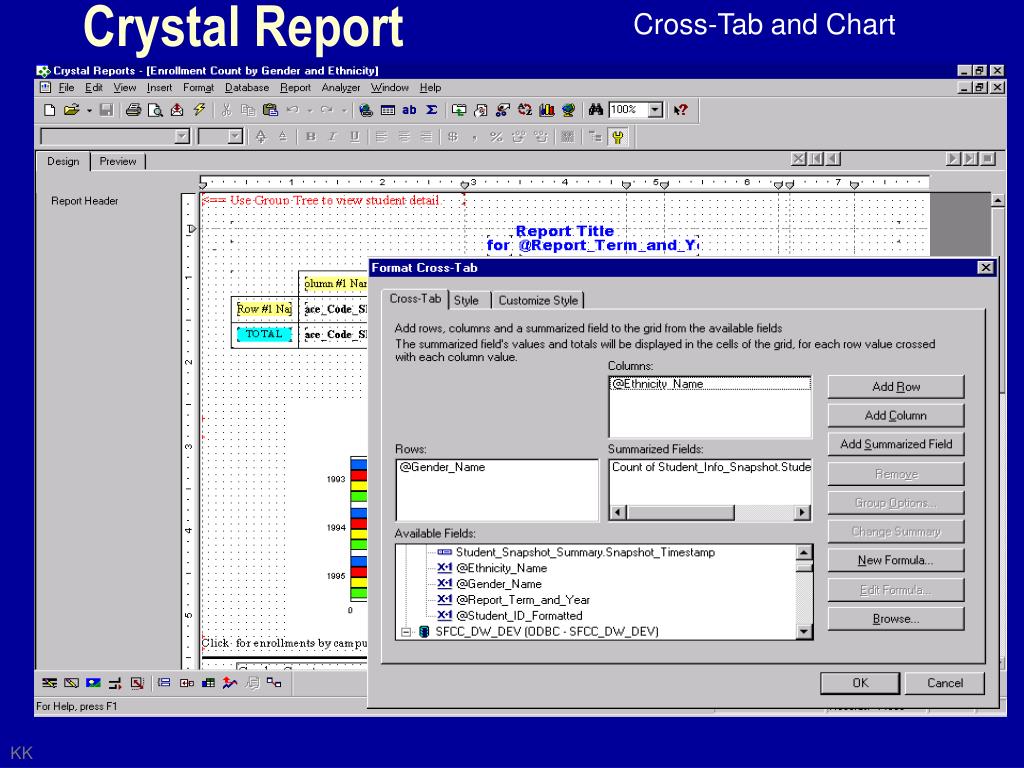Image resolution: width=1024 pixels, height=768 pixels.
Task: Click the yellow wrench Object Properties icon
Action: (617, 137)
